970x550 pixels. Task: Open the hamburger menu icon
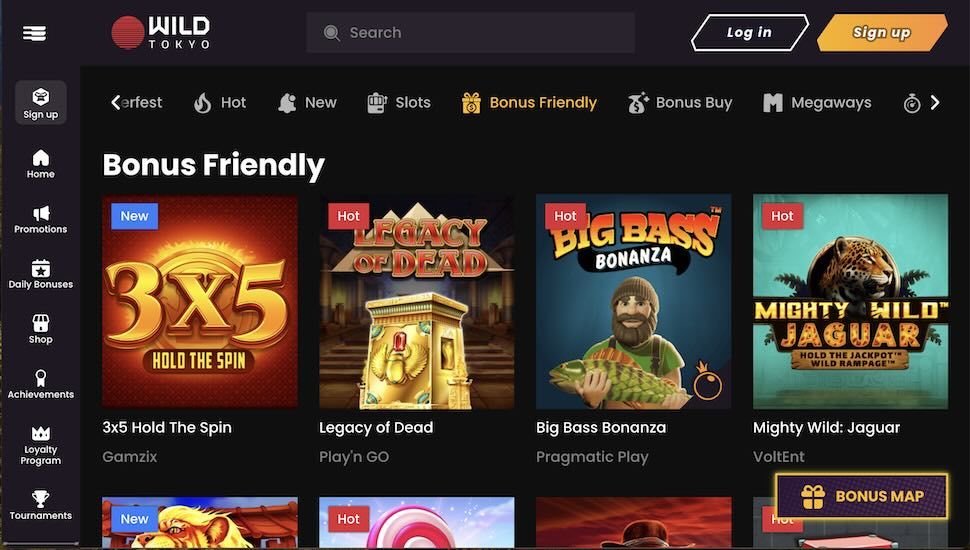pos(35,33)
